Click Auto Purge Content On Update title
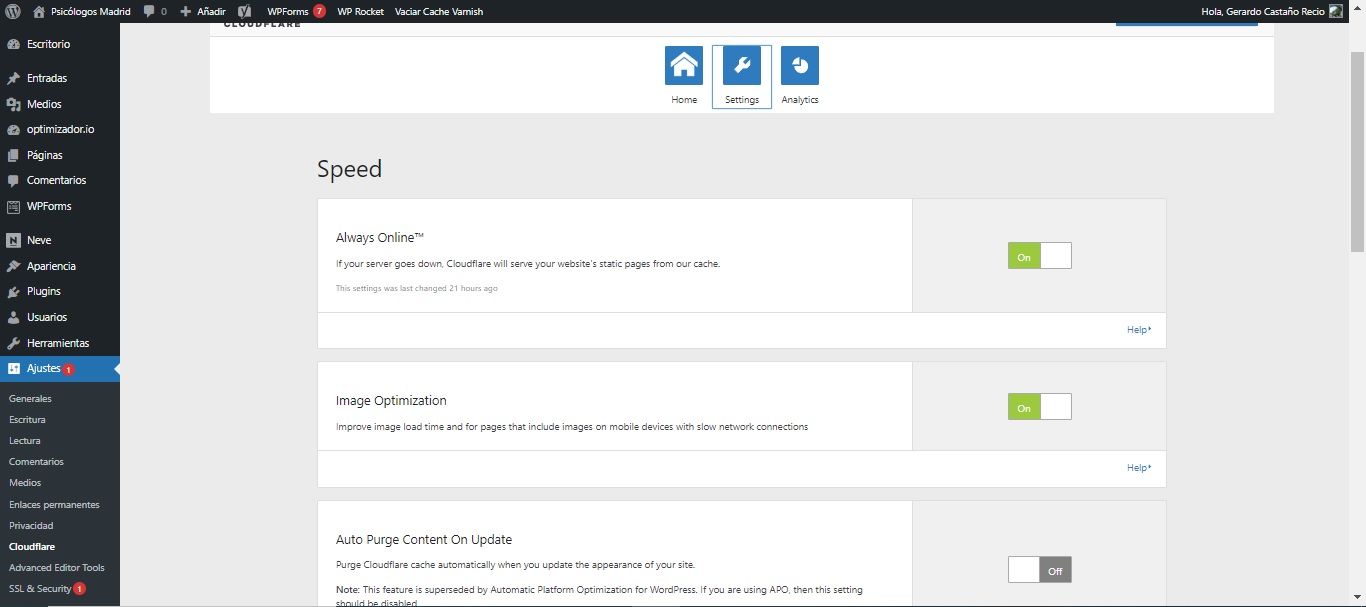The width and height of the screenshot is (1366, 607). (424, 540)
